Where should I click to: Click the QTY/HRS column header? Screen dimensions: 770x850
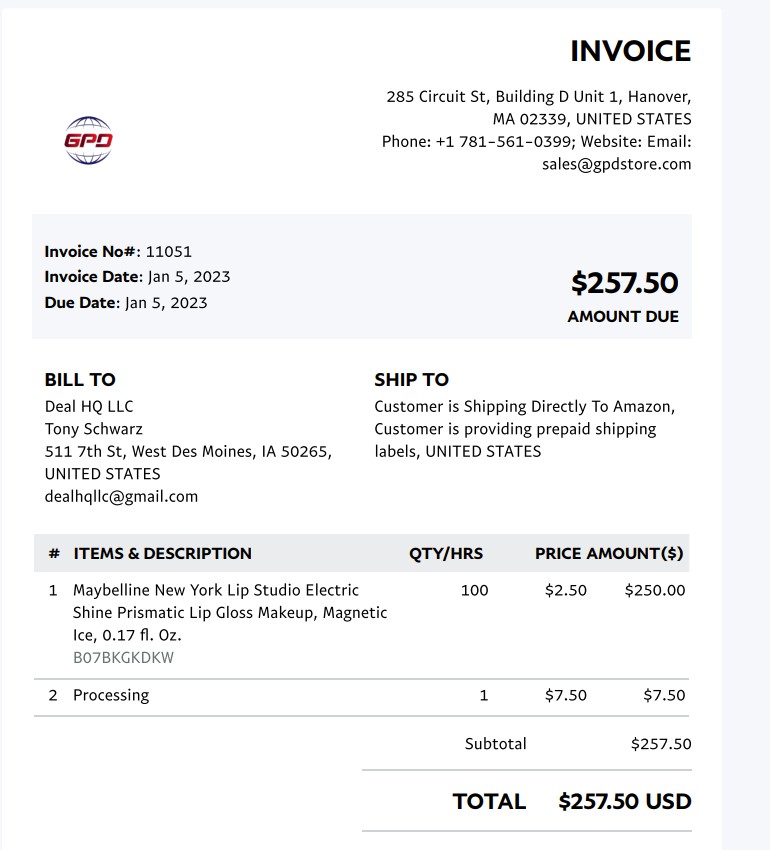[x=446, y=553]
